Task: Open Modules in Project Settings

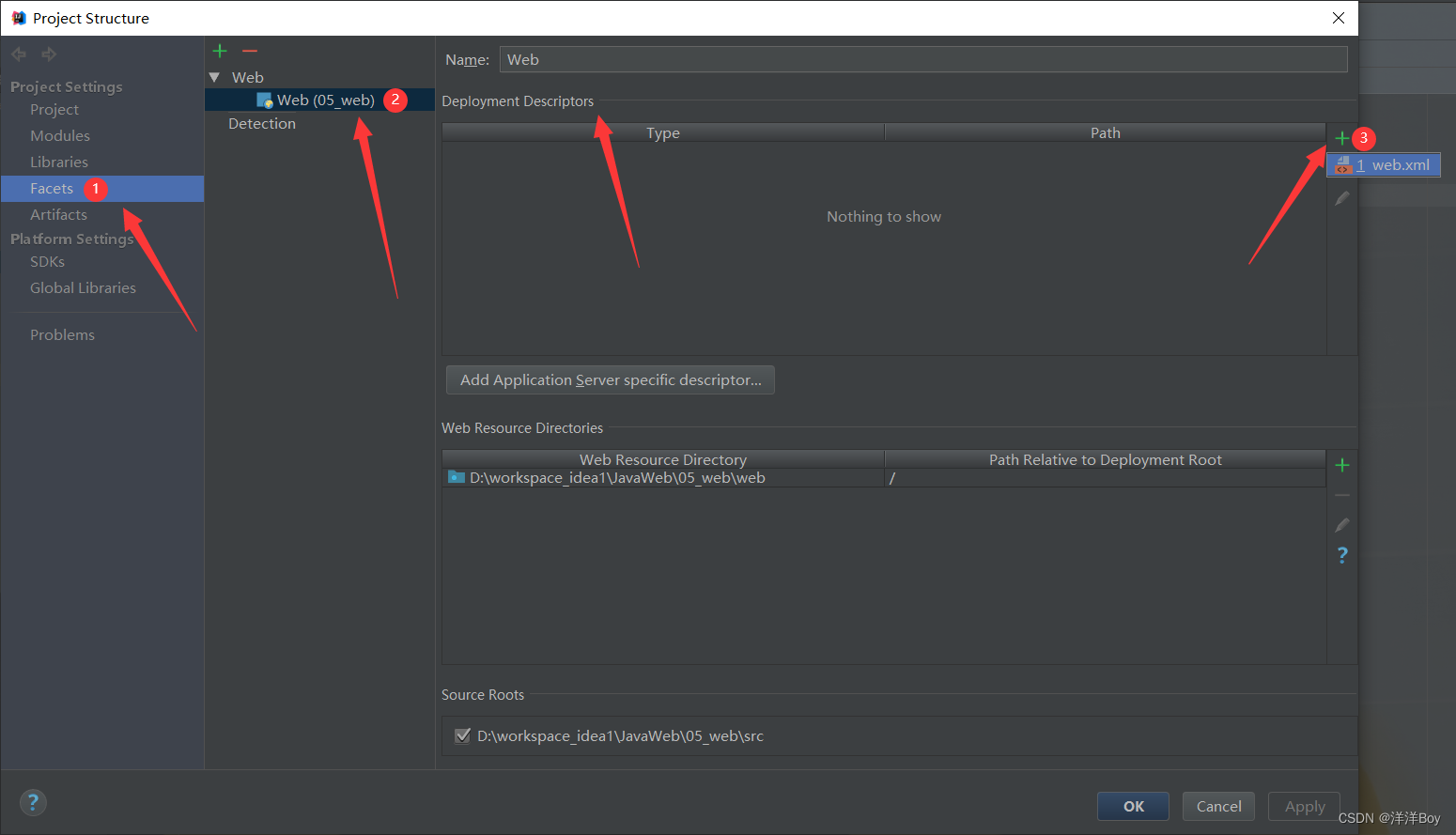Action: click(x=59, y=135)
